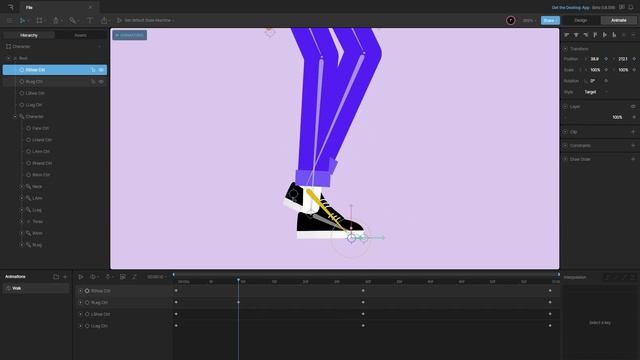Expand the Root node in hierarchy
640x360 pixels.
coord(9,58)
